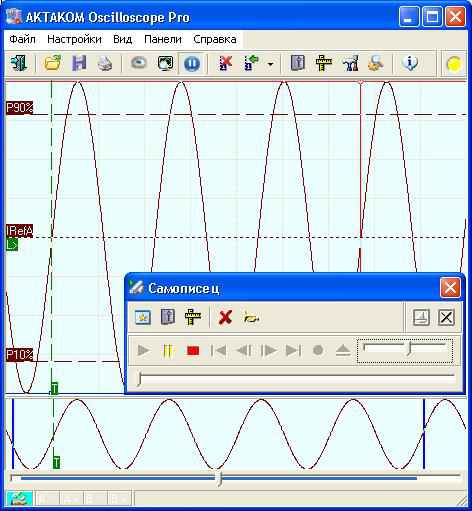Click the green T trigger marker on waveform
Screen dimensions: 472x511
pos(54,388)
